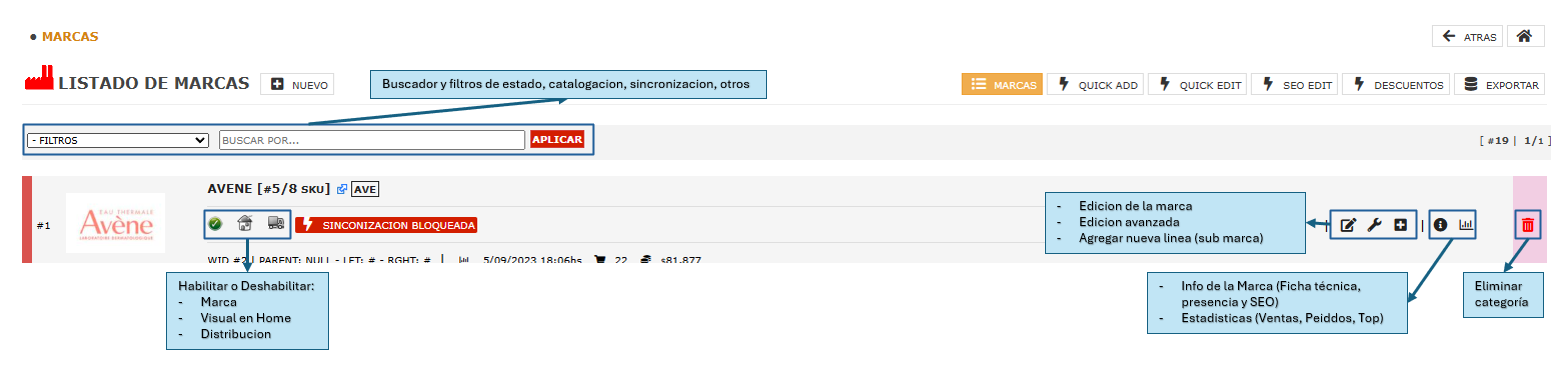This screenshot has width=1567, height=392.
Task: View brand statistics chart icon
Action: click(x=1467, y=225)
